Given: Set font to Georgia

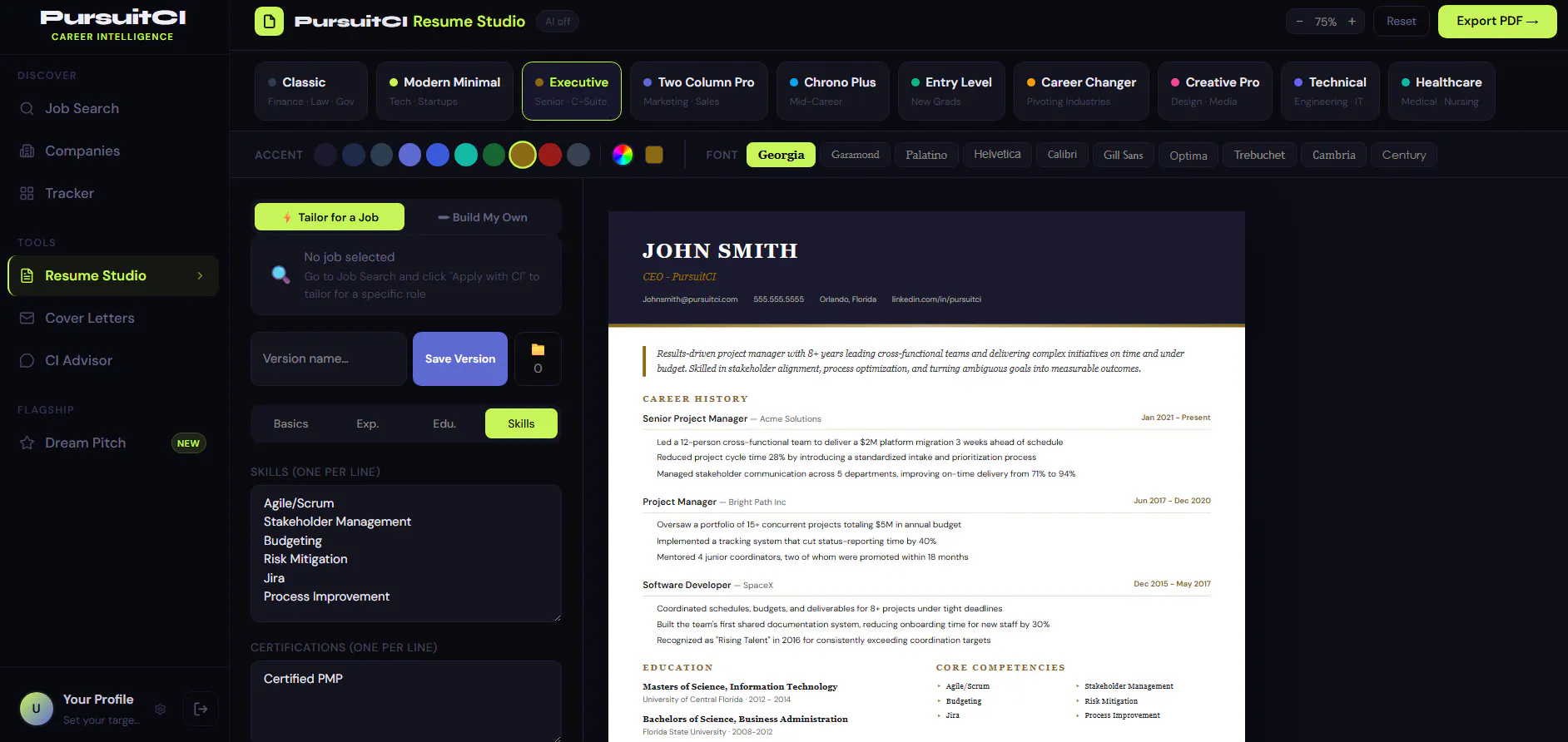Looking at the screenshot, I should 781,155.
